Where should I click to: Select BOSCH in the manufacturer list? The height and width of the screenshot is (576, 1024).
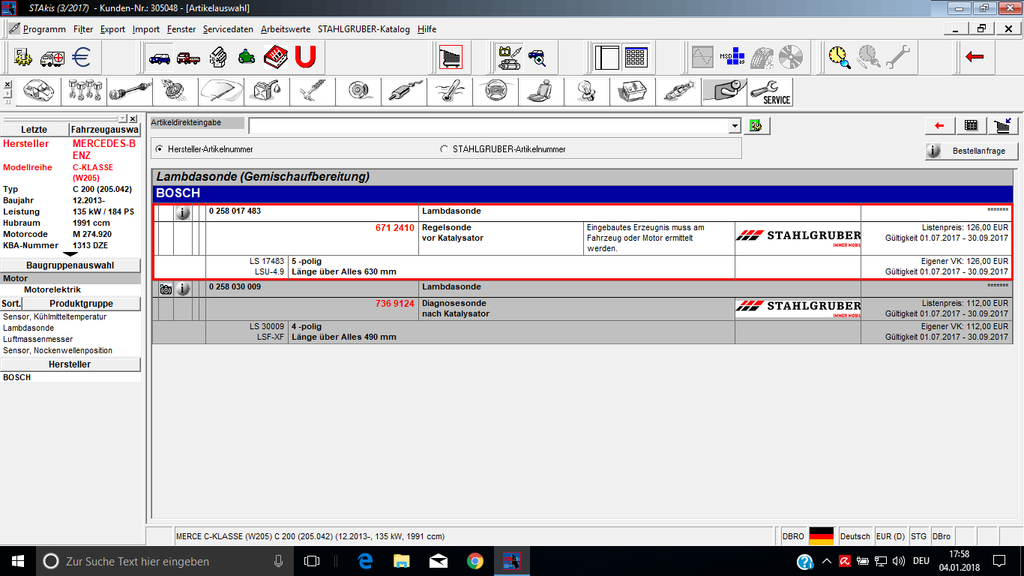17,377
